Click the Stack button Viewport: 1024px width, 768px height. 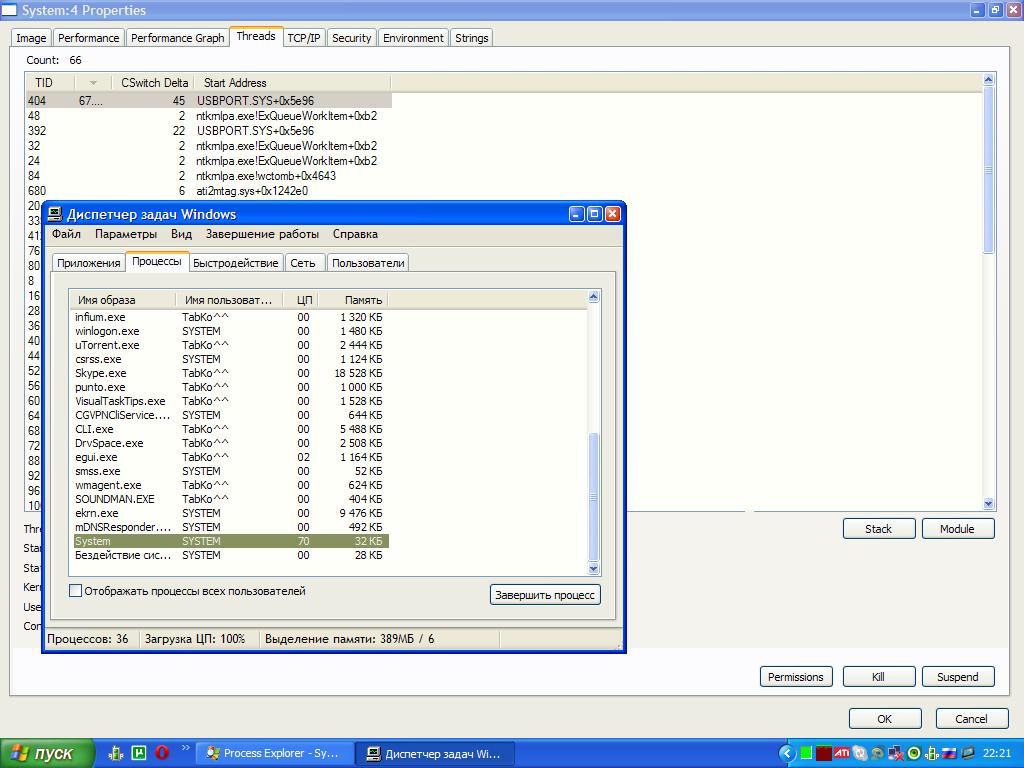(878, 528)
